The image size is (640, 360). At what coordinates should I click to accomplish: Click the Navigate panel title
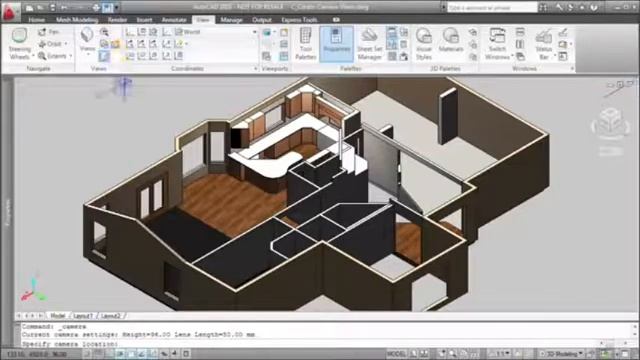tap(38, 69)
